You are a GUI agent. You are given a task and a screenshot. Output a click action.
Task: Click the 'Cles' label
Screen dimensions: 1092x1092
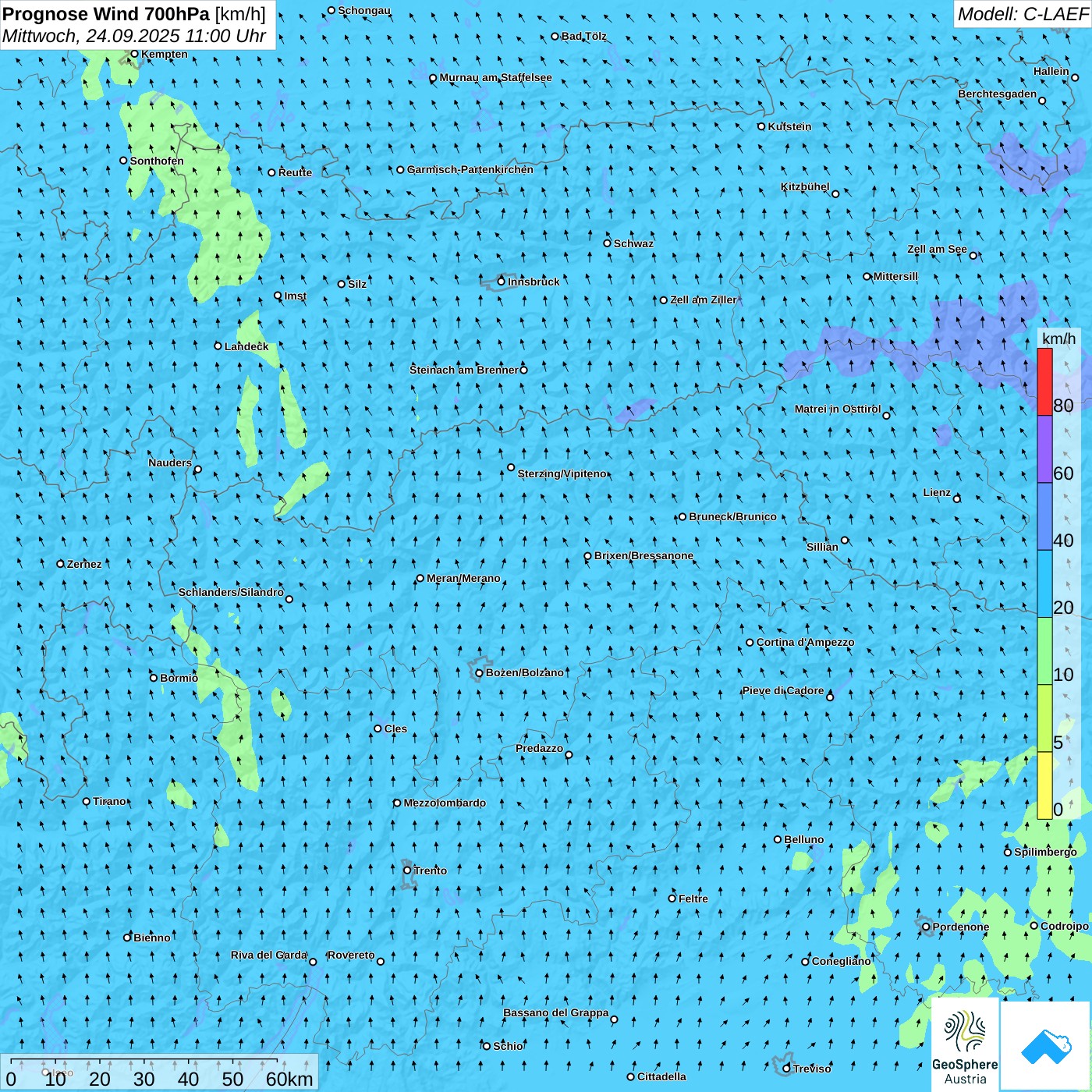coord(395,729)
